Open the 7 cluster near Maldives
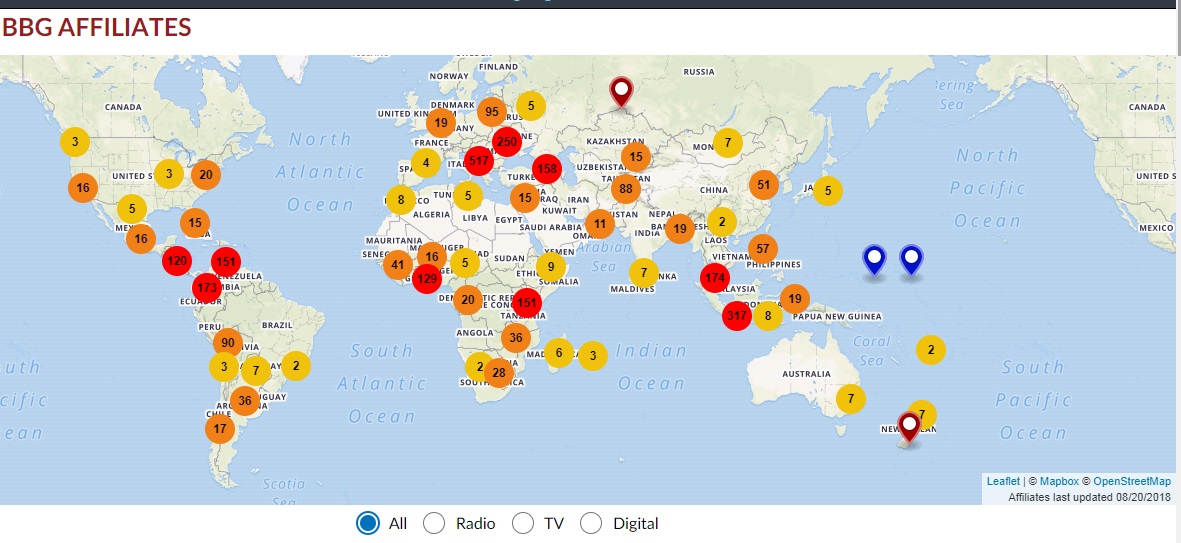Viewport: 1181px width, 543px height. point(643,273)
